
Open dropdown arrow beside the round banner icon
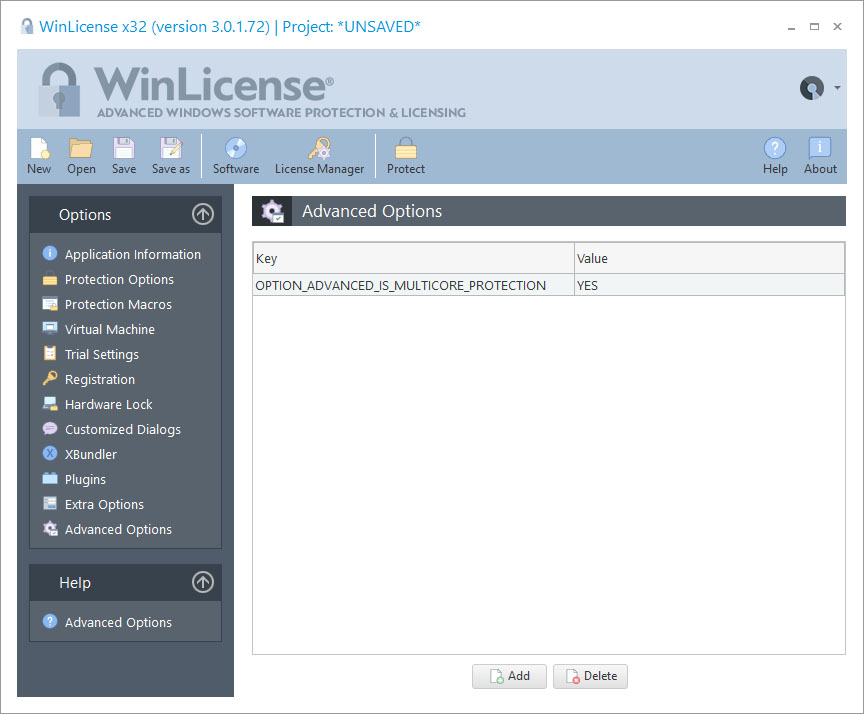coord(837,88)
